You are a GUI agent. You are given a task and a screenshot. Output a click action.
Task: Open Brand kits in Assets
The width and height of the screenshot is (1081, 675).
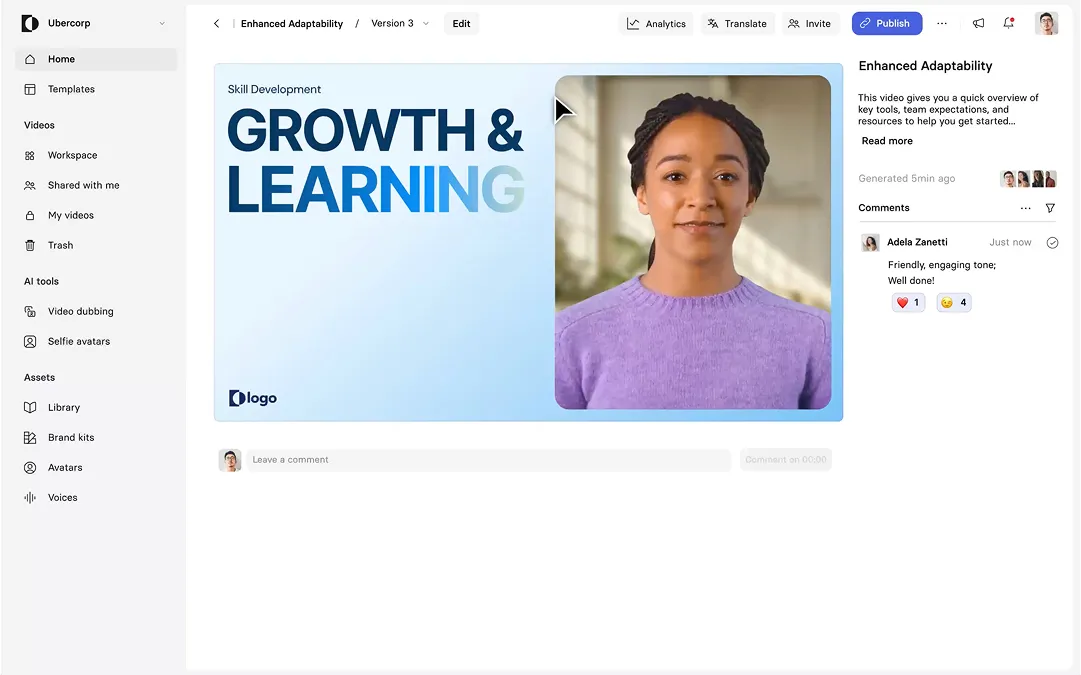(70, 437)
